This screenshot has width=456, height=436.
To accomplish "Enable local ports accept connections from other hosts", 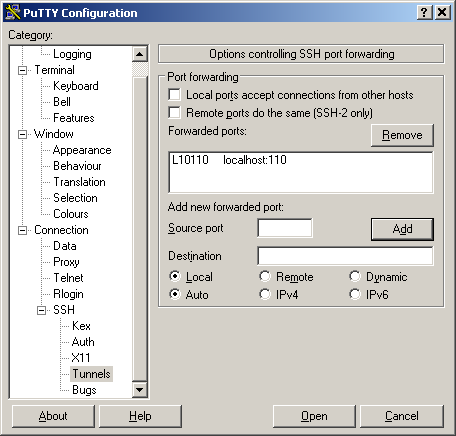I will (174, 95).
